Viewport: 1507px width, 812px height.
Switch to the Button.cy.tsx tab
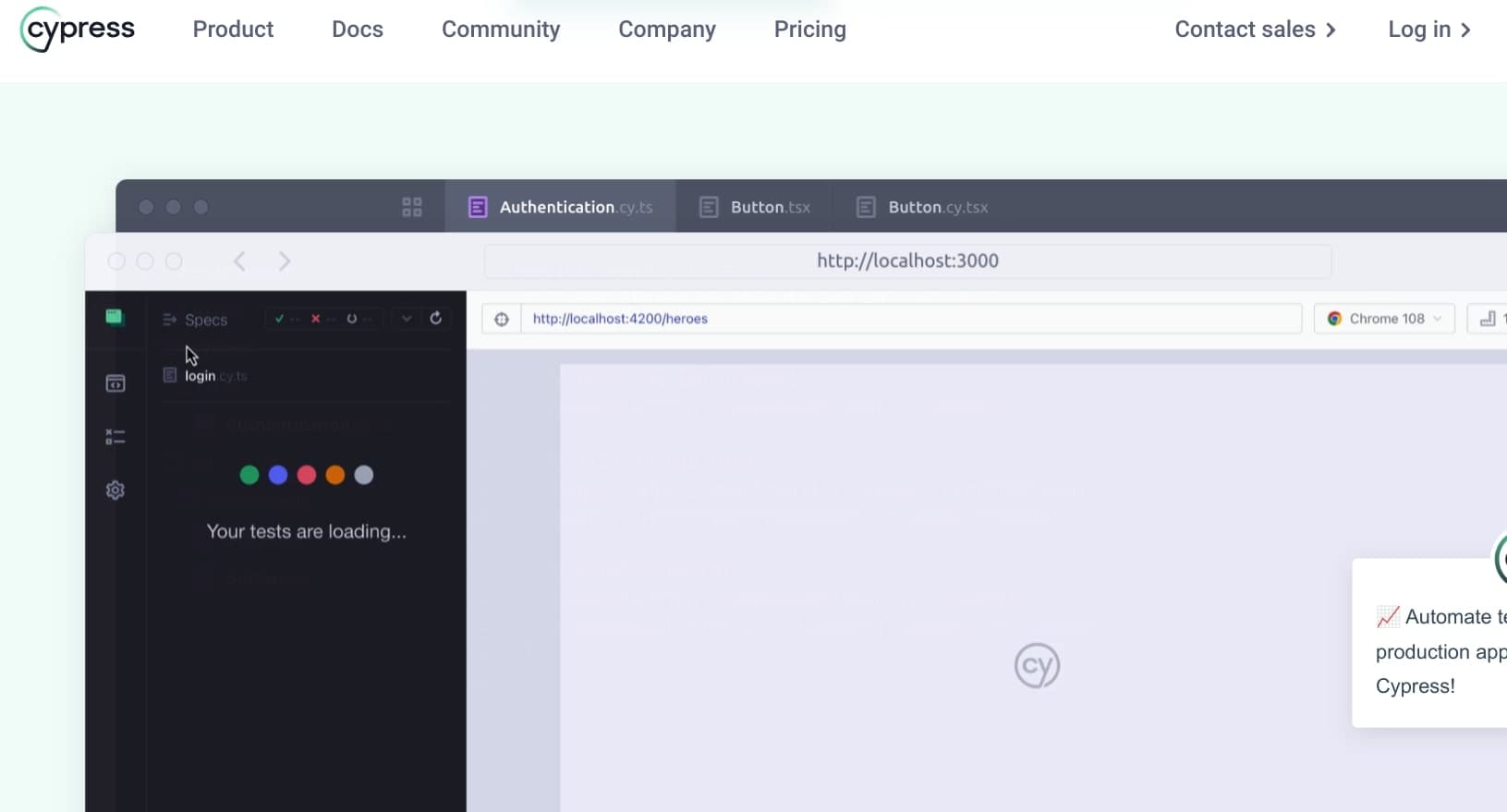click(922, 207)
